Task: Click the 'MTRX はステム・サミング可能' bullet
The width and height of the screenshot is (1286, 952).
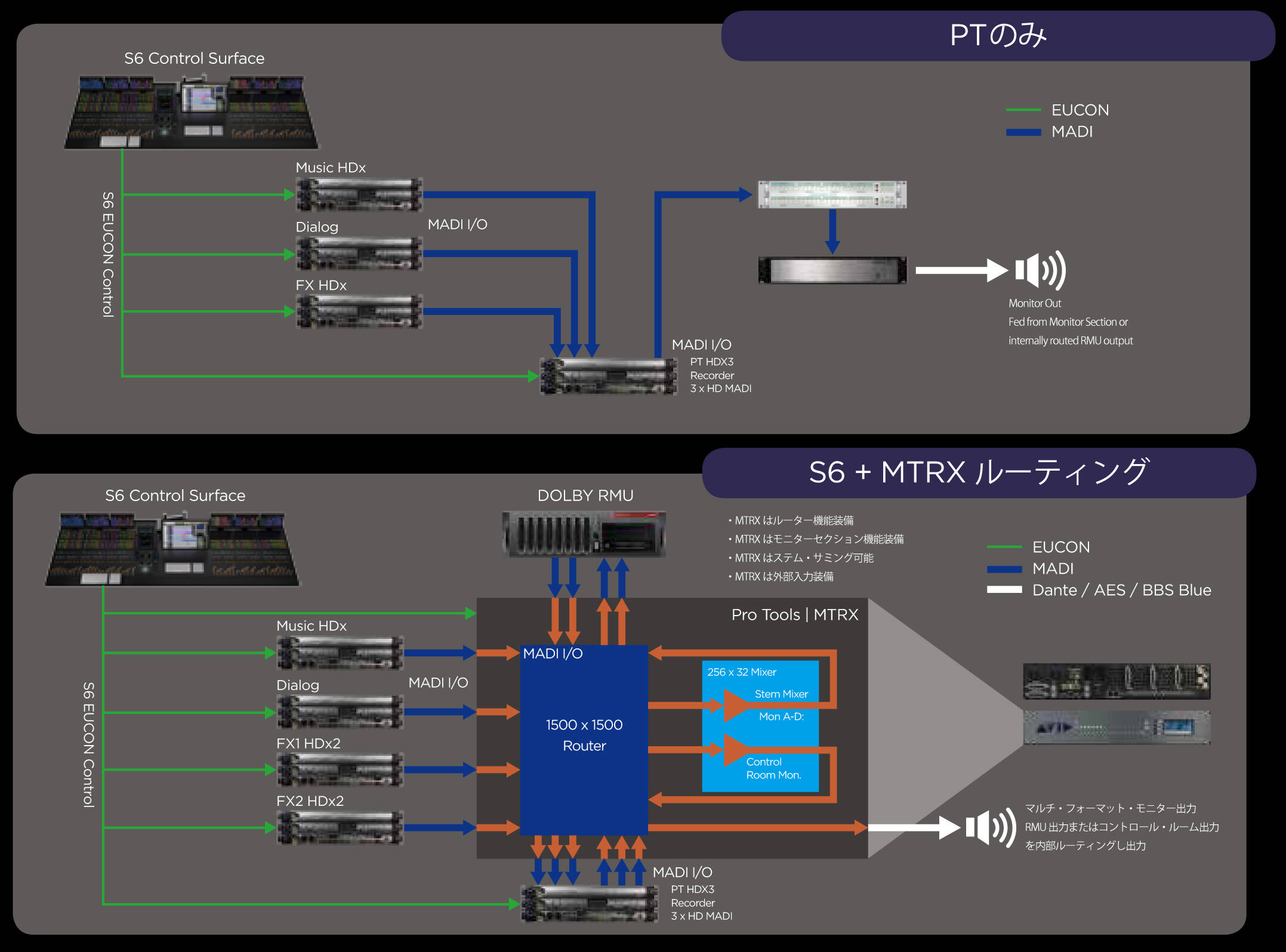Action: point(800,558)
